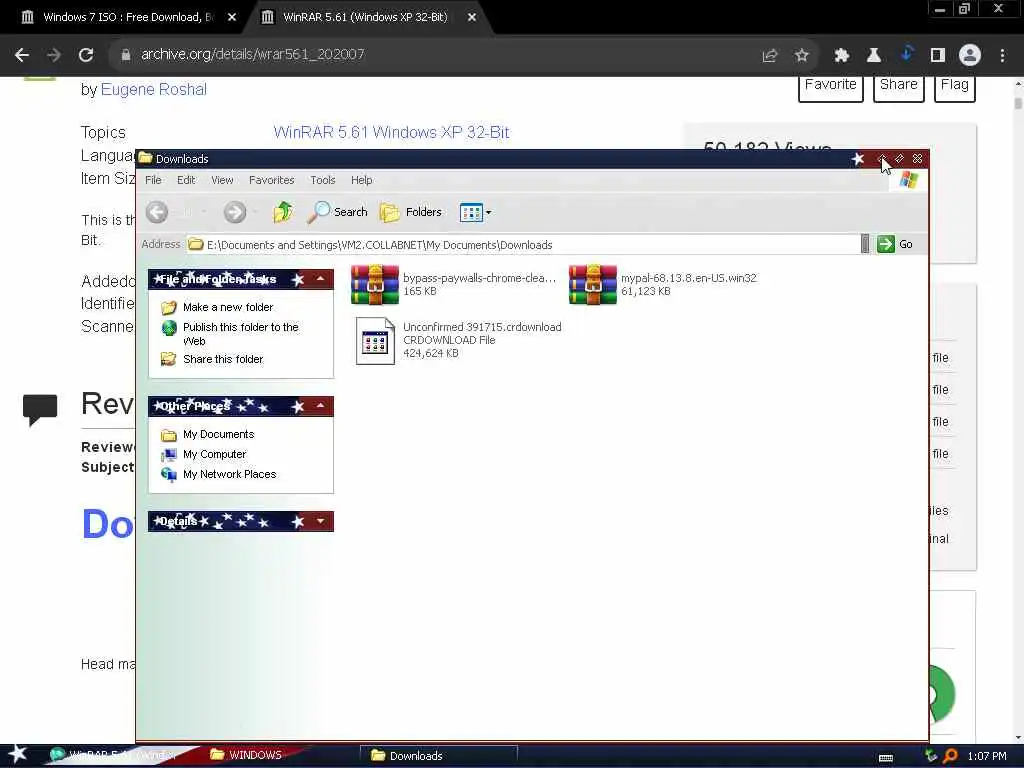
Task: Click the reviews speech bubble icon on page
Action: click(40, 409)
